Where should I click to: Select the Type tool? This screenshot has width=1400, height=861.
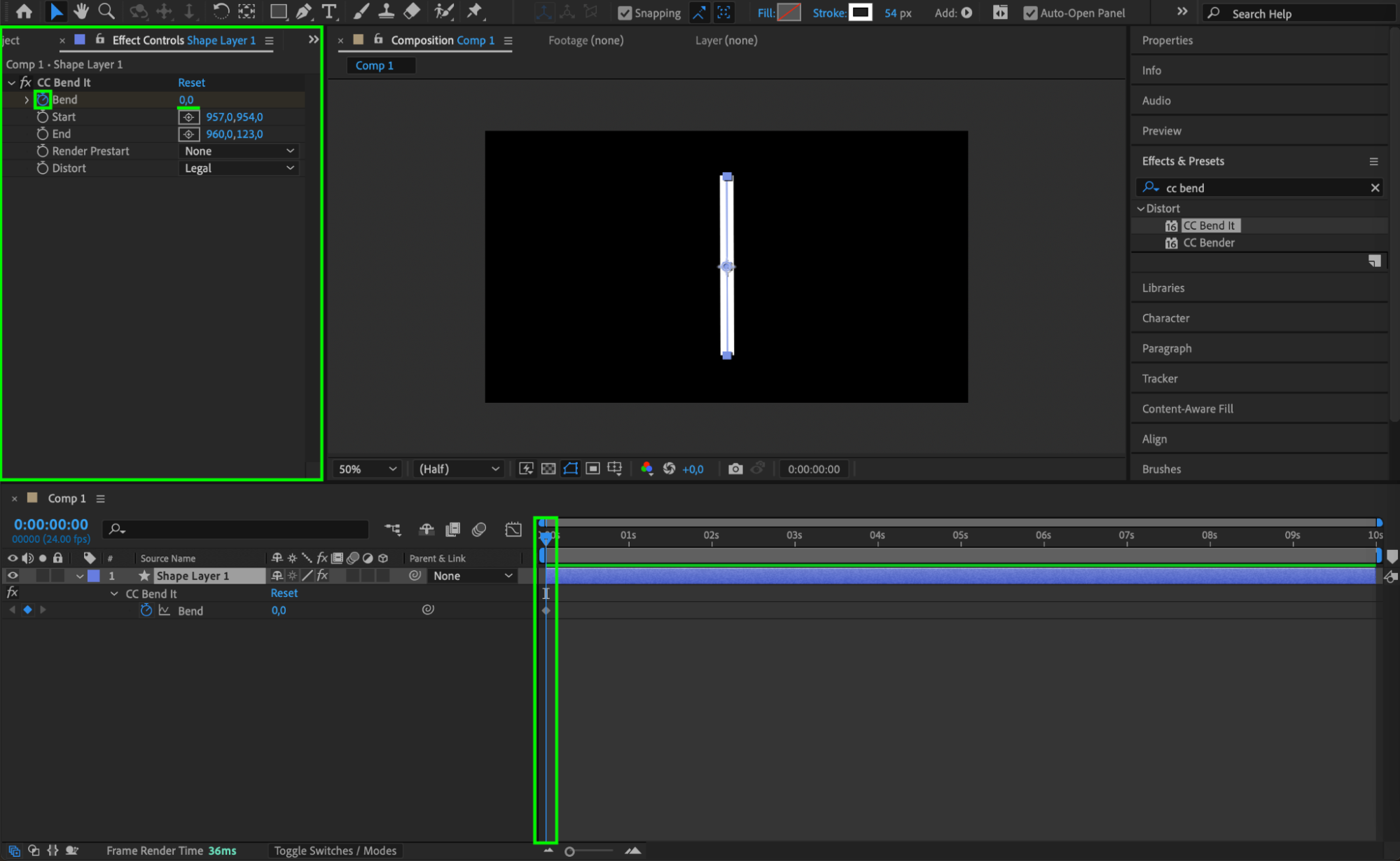[x=328, y=11]
